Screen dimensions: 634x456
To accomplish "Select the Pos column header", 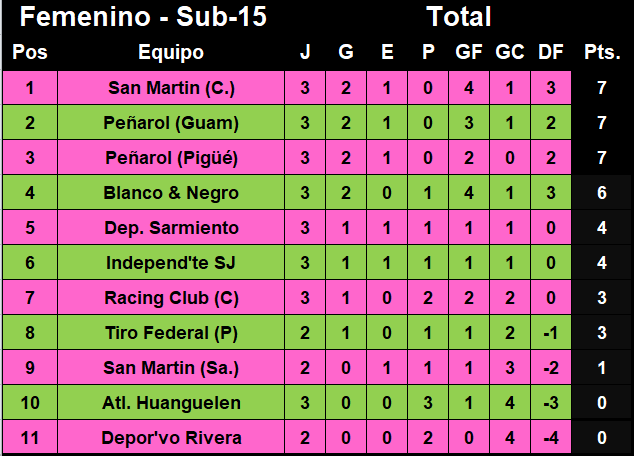I will pyautogui.click(x=30, y=52).
